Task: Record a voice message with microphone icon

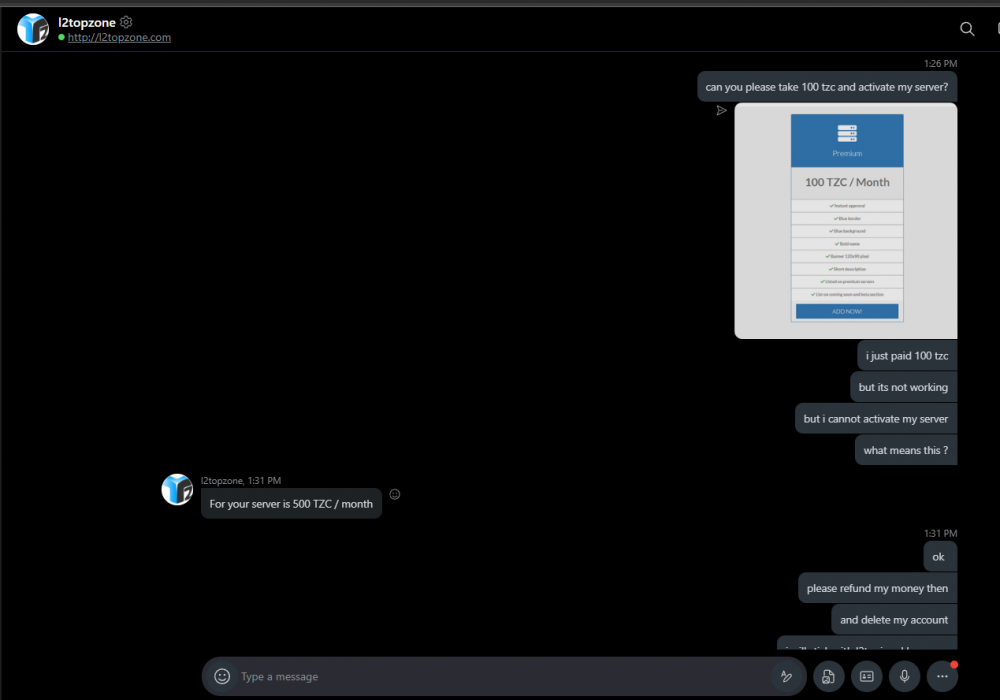Action: coord(904,677)
